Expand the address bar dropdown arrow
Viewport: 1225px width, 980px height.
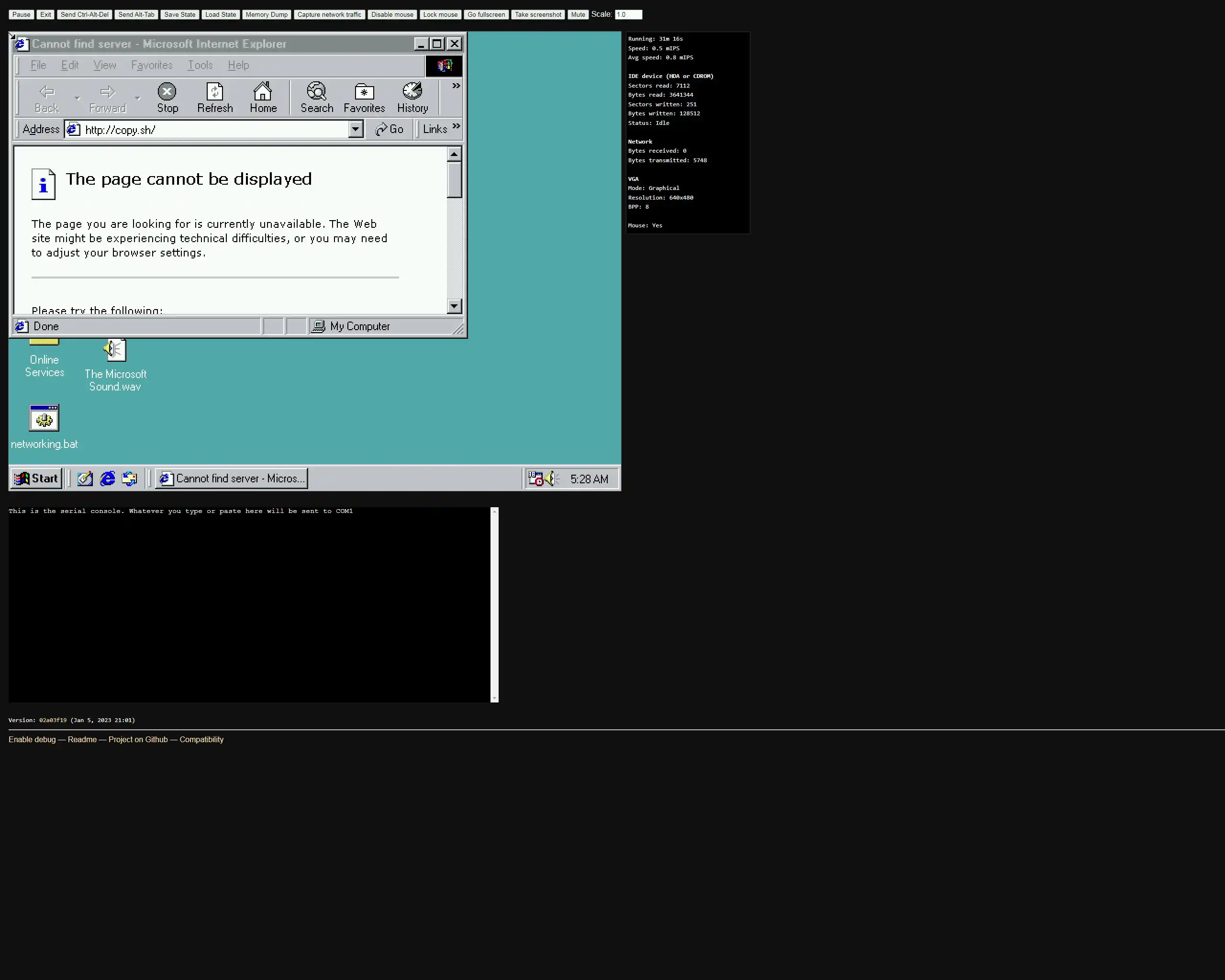[356, 129]
